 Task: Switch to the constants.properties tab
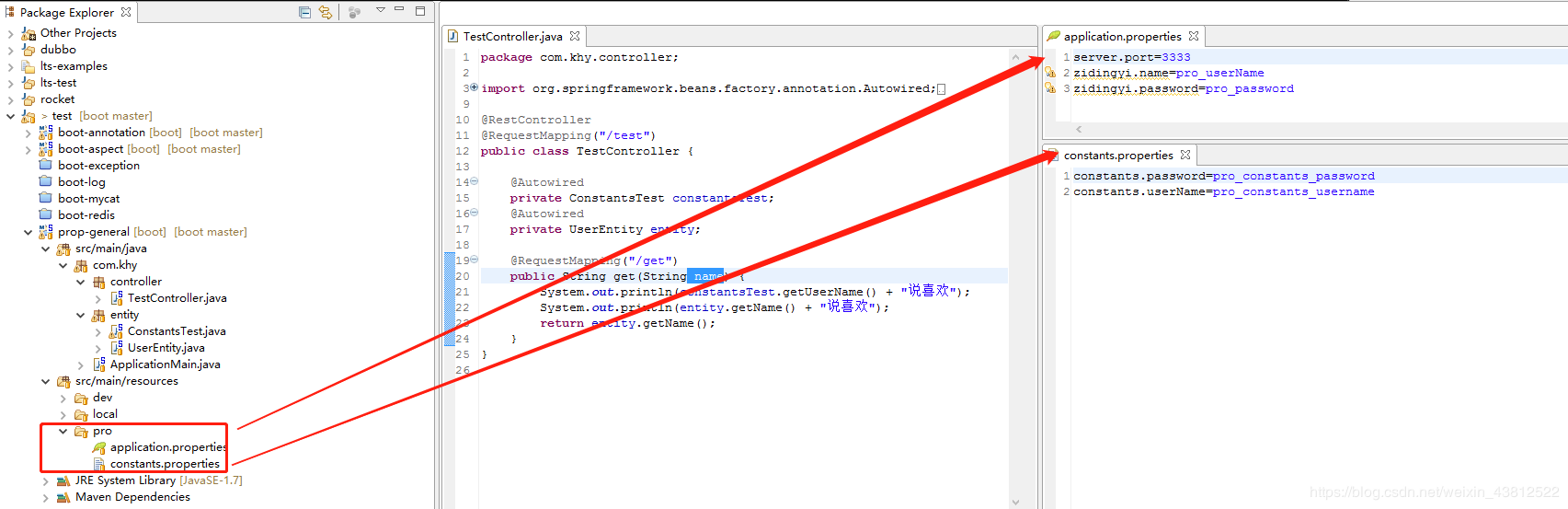coord(1117,156)
